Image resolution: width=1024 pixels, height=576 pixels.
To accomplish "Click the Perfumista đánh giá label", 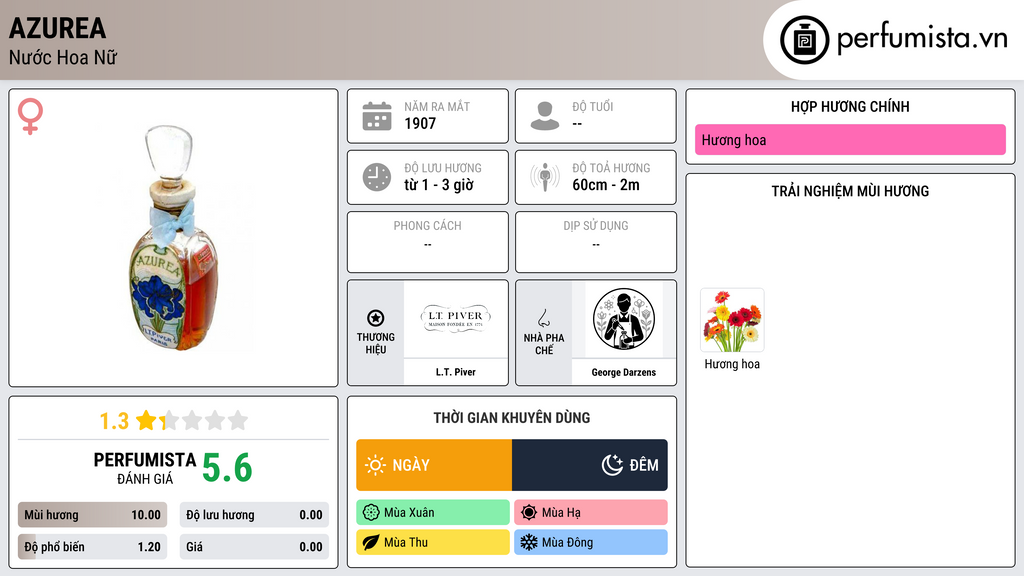I will (x=145, y=468).
